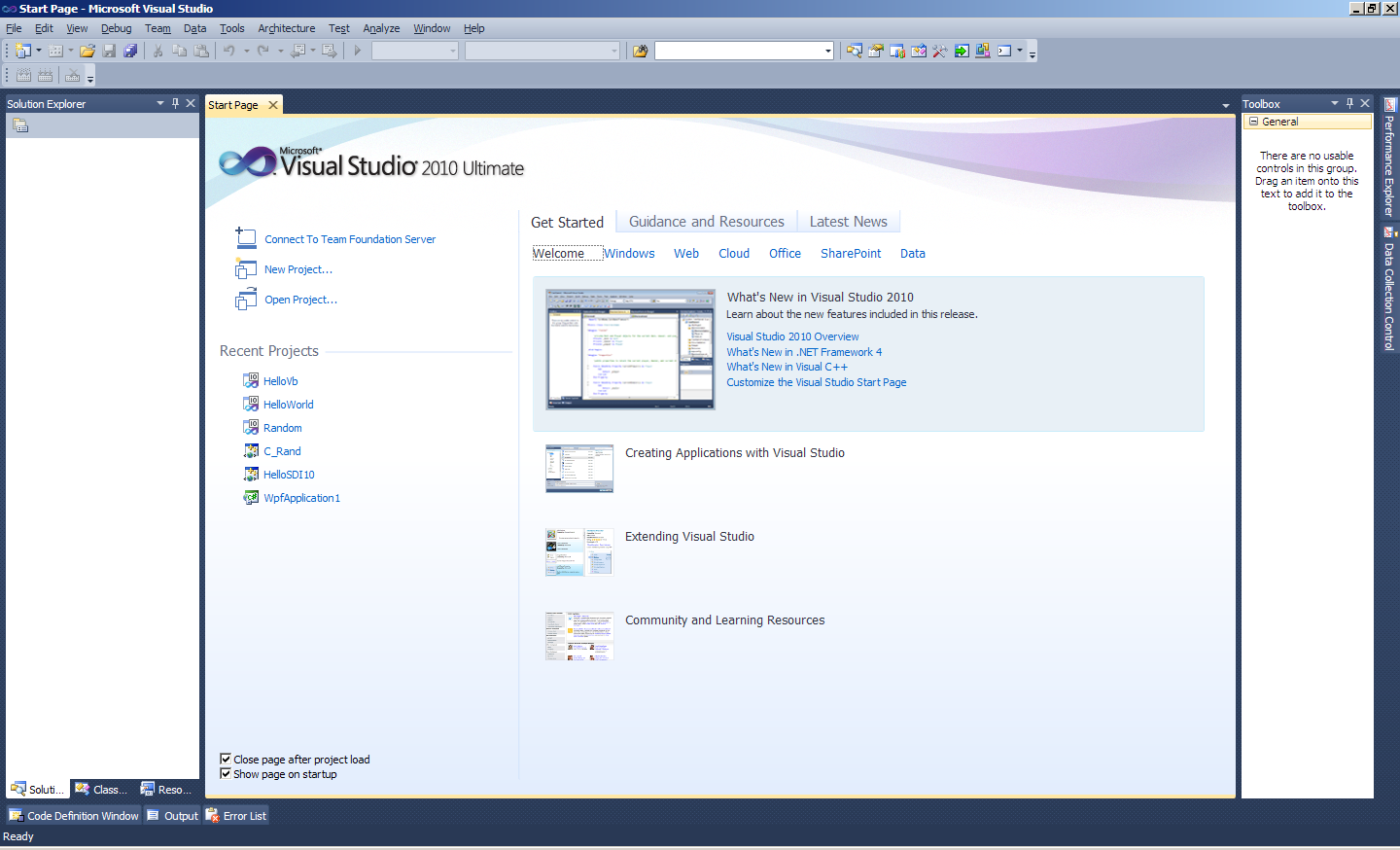The image size is (1400, 850).
Task: Expand the Find combo box dropdown
Action: click(x=827, y=51)
